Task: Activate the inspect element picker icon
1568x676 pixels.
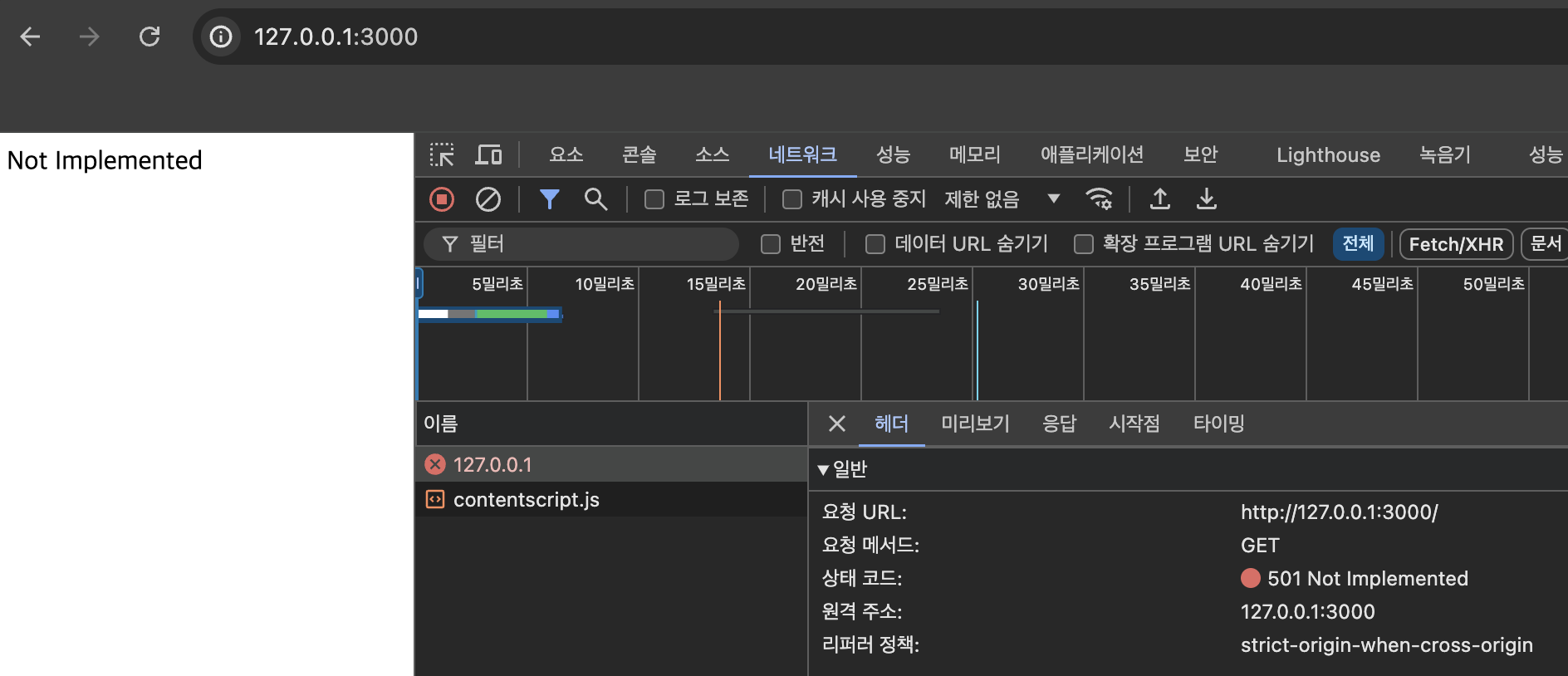Action: 442,154
